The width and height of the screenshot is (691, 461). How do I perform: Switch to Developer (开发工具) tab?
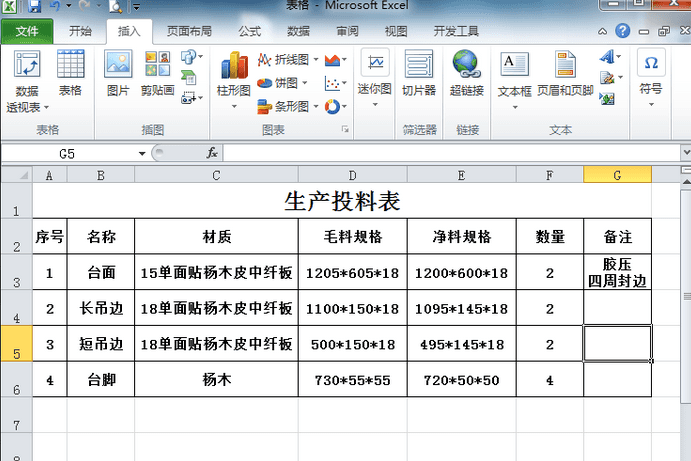(456, 31)
